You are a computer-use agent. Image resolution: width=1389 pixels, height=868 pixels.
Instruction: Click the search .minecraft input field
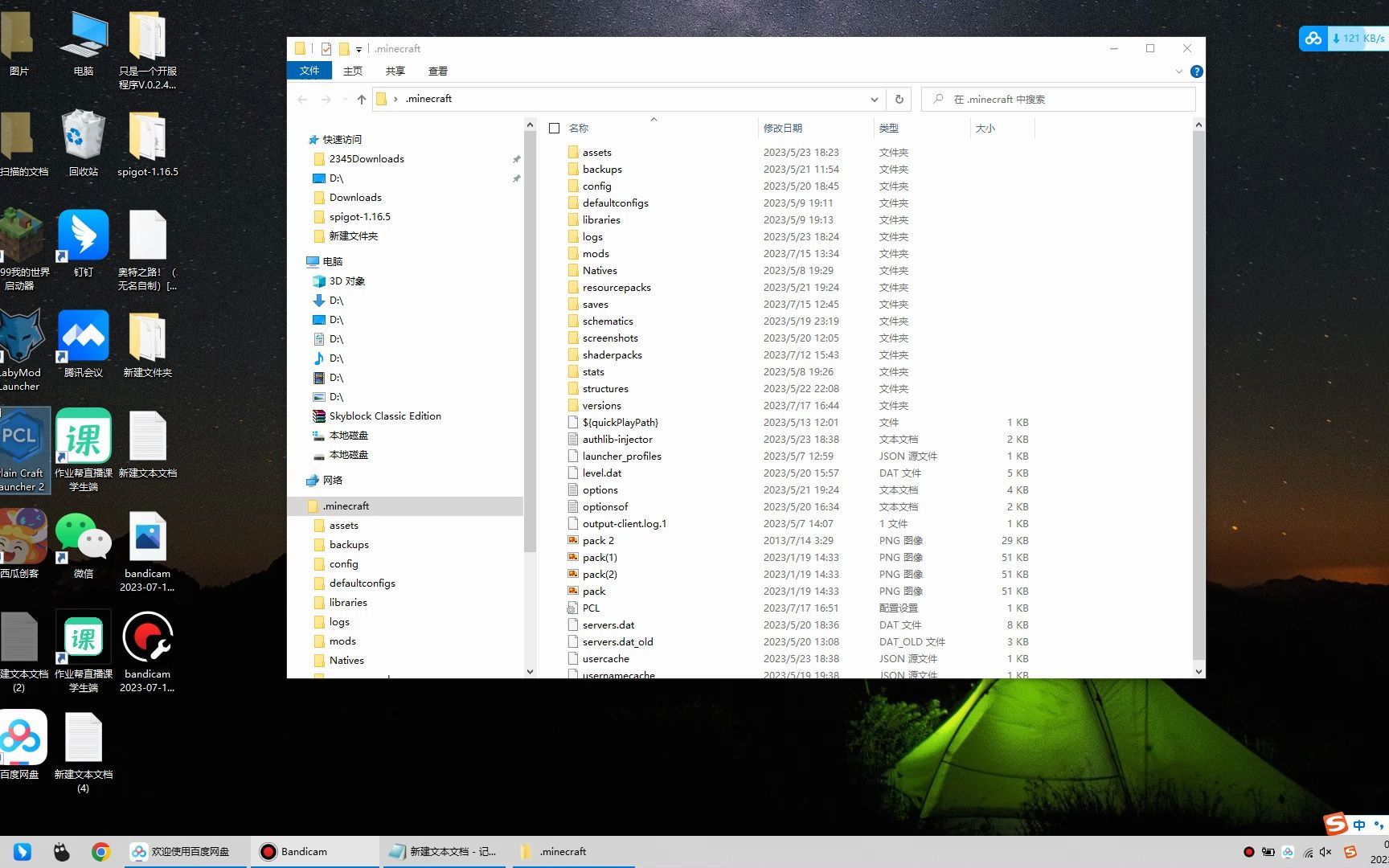[1058, 99]
